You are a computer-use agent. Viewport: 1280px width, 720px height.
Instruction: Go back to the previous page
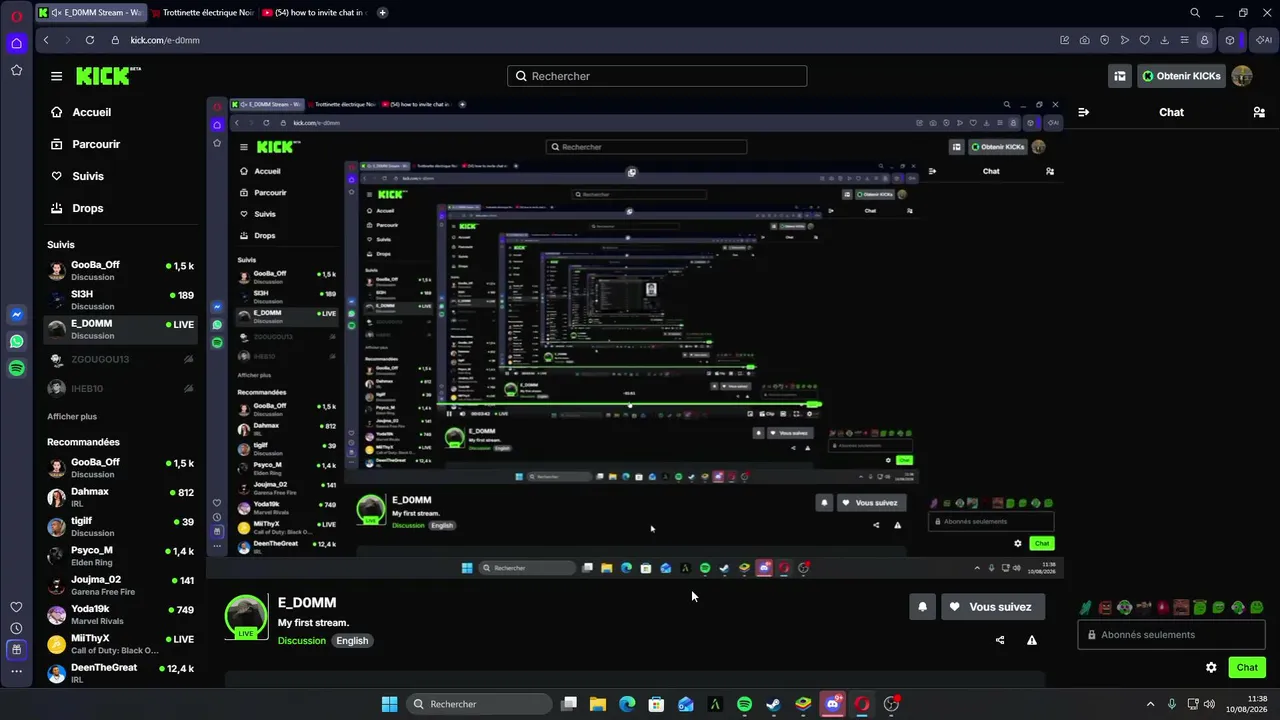tap(46, 40)
